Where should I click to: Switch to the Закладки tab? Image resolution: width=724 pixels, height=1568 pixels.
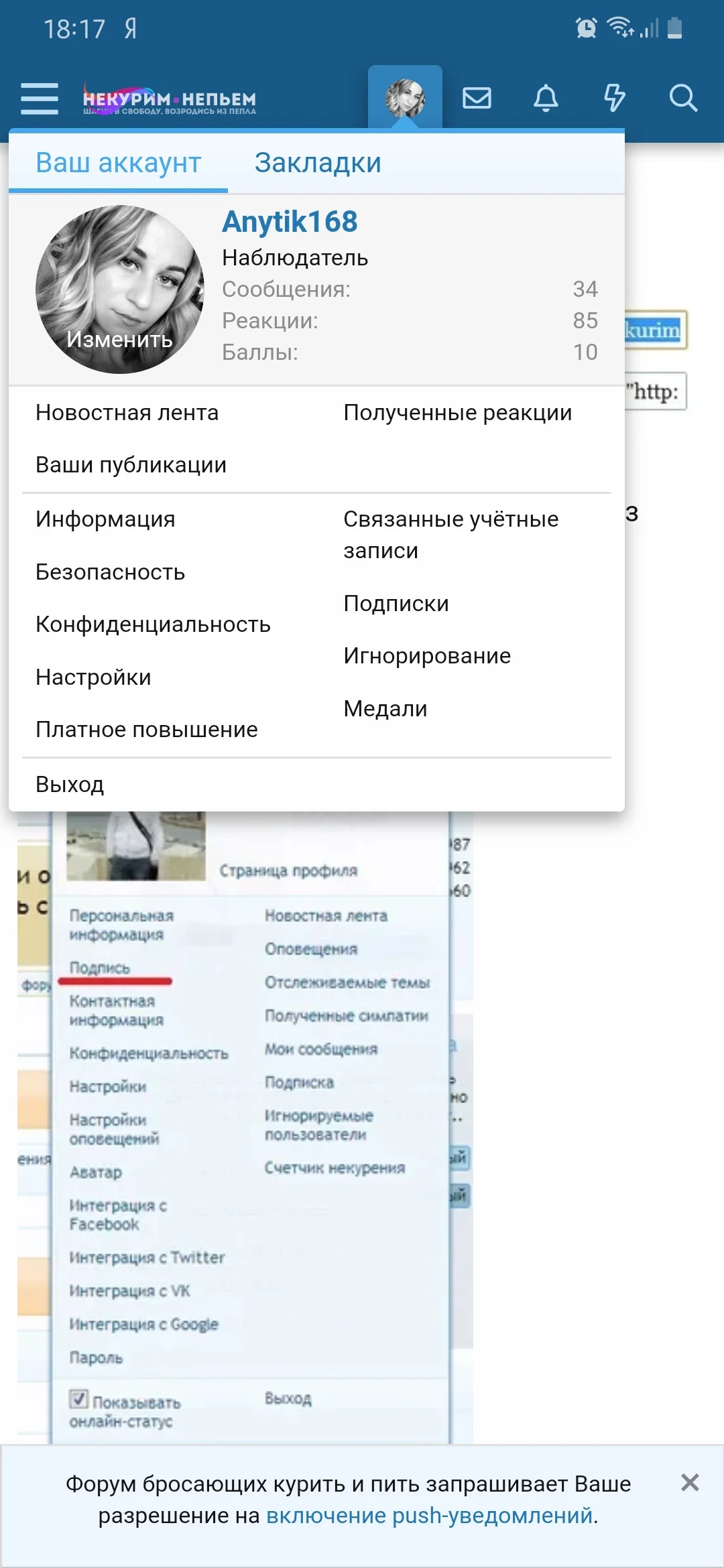318,163
